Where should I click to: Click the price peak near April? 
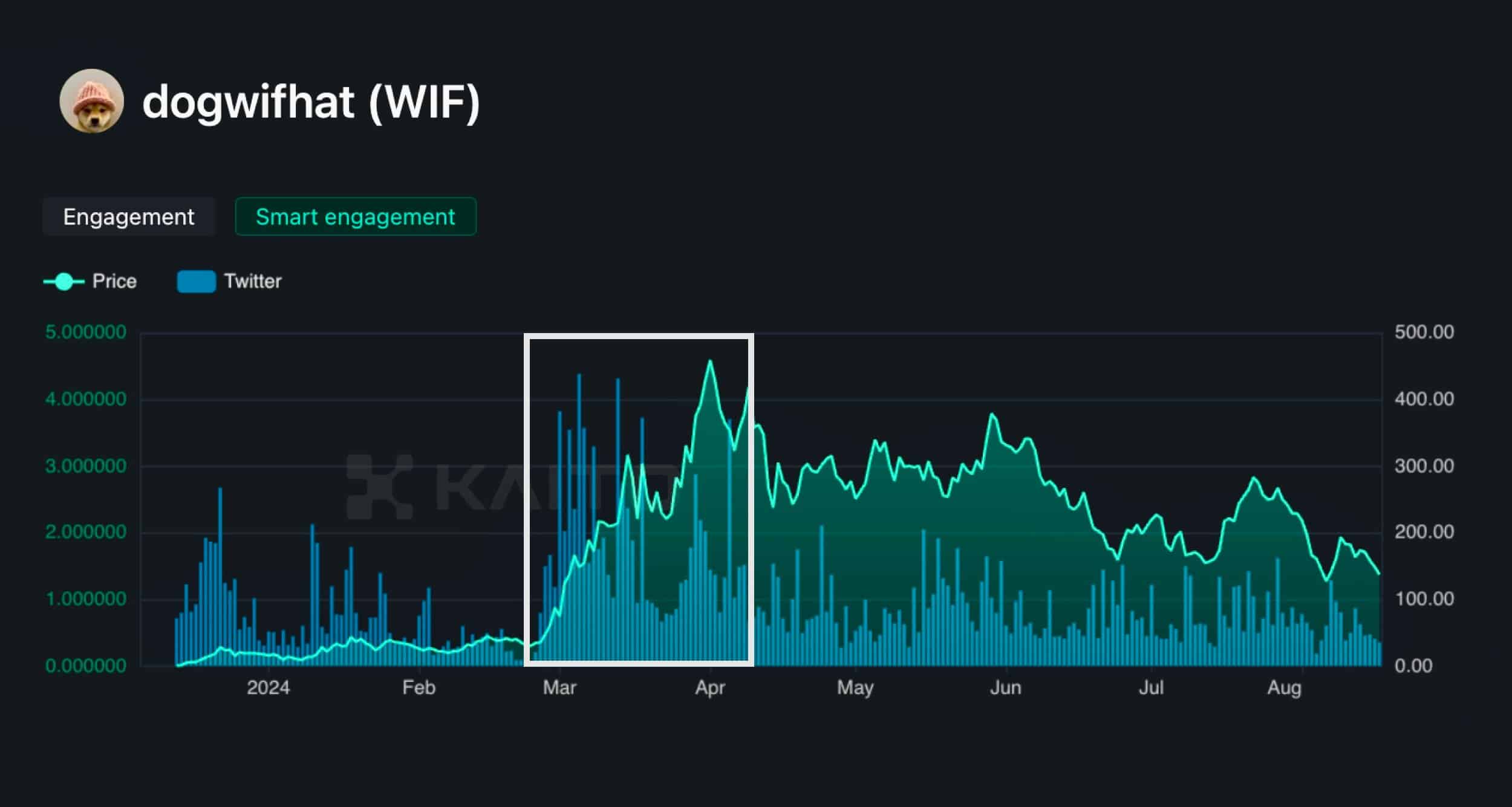point(709,361)
